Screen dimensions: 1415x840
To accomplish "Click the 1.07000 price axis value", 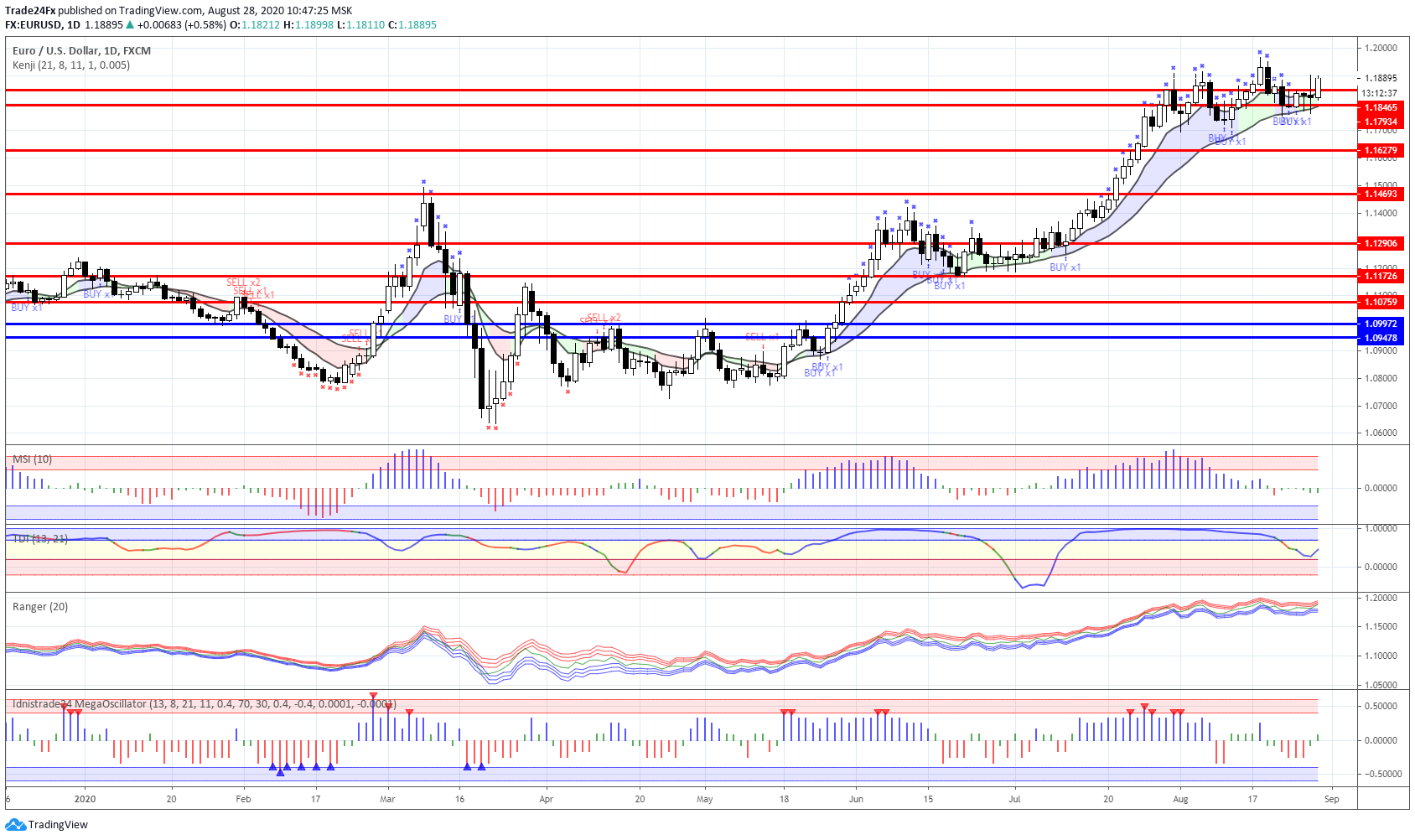I will pyautogui.click(x=1381, y=406).
